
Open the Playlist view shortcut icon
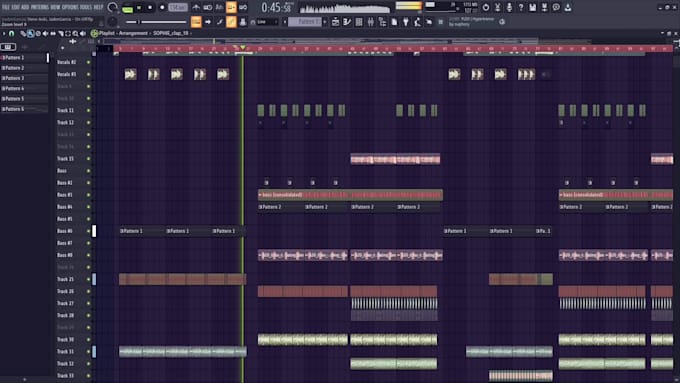coord(335,22)
